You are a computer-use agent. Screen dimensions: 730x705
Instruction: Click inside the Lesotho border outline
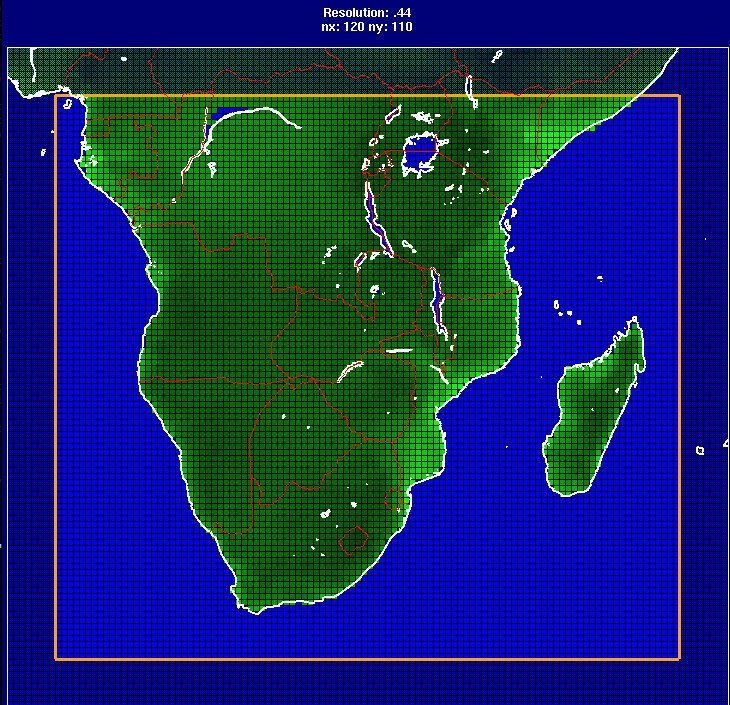(x=353, y=540)
